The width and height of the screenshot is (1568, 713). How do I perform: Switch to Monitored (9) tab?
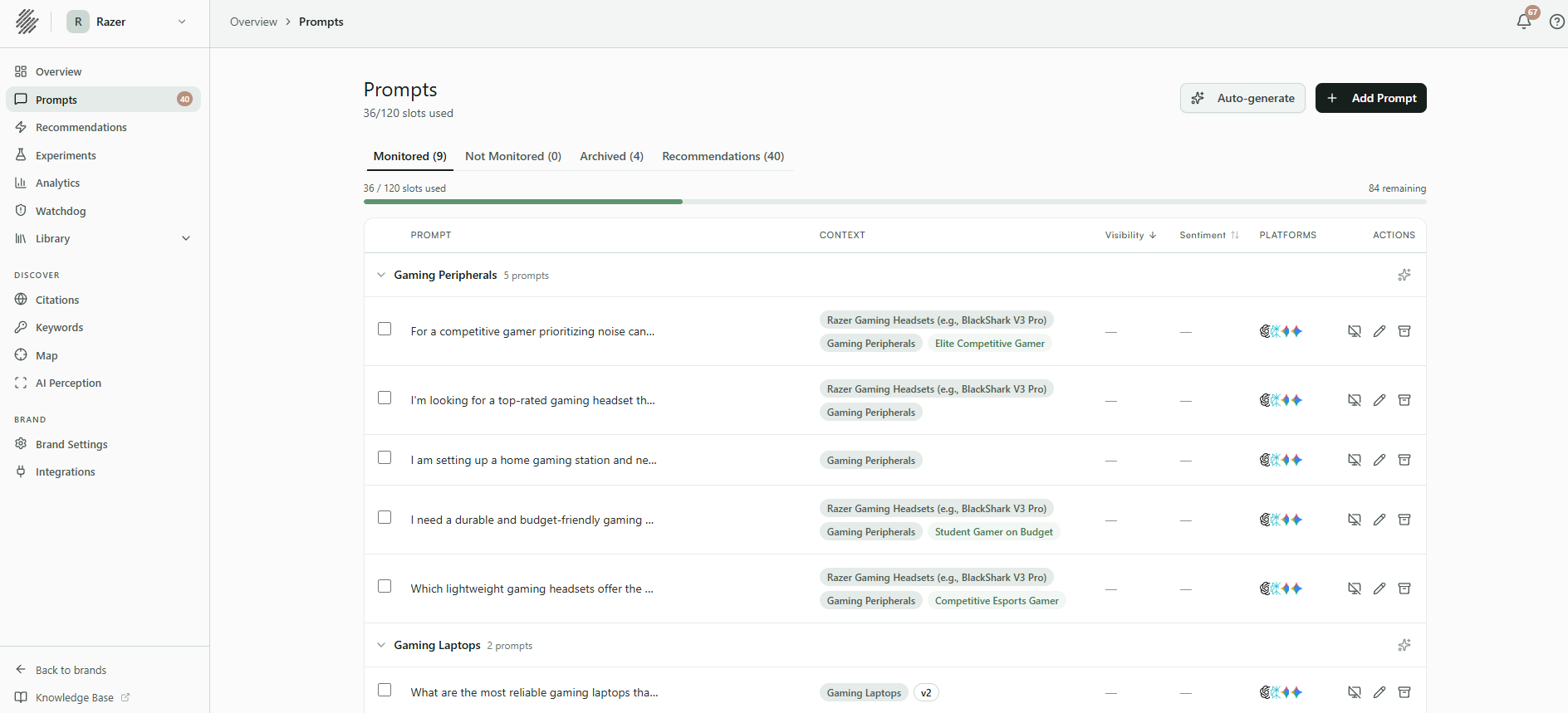(x=409, y=156)
